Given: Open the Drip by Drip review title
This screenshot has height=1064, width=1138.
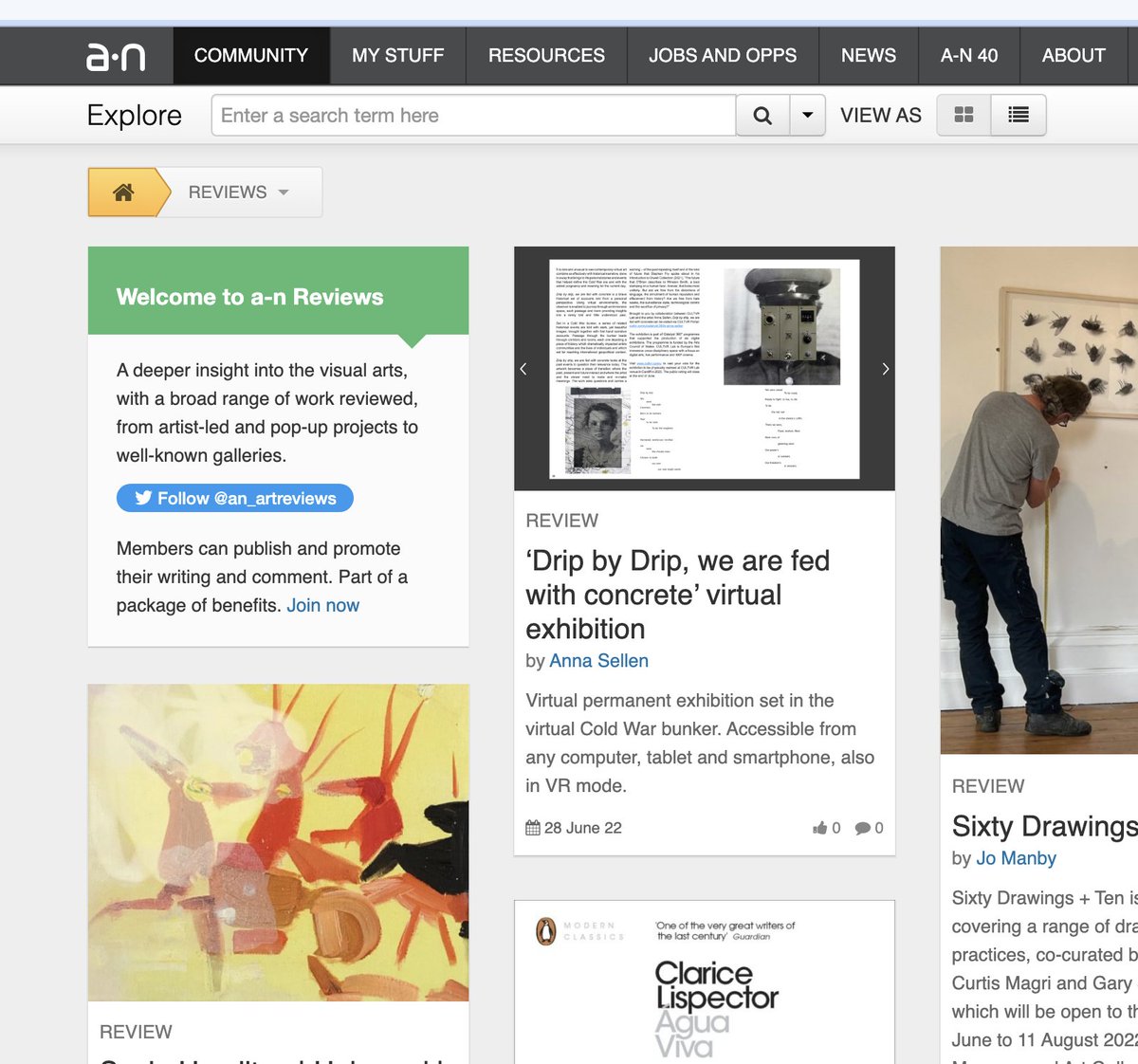Looking at the screenshot, I should point(676,595).
